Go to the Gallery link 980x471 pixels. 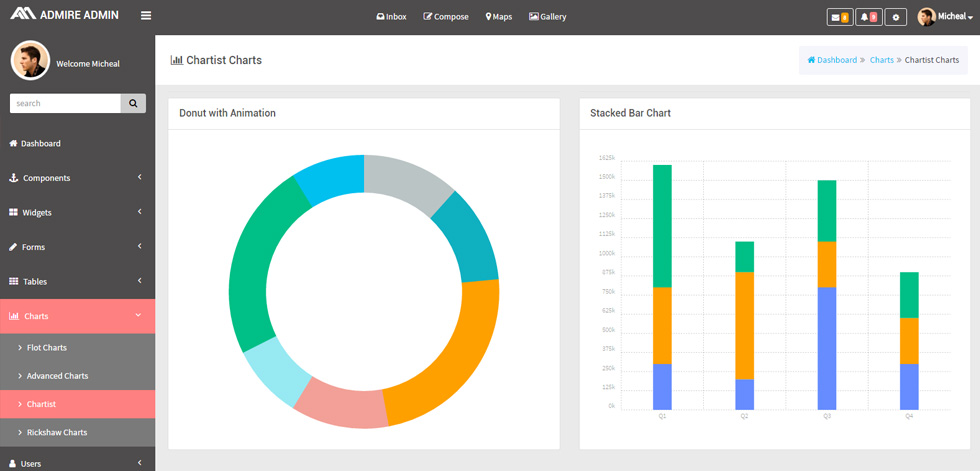tap(548, 17)
